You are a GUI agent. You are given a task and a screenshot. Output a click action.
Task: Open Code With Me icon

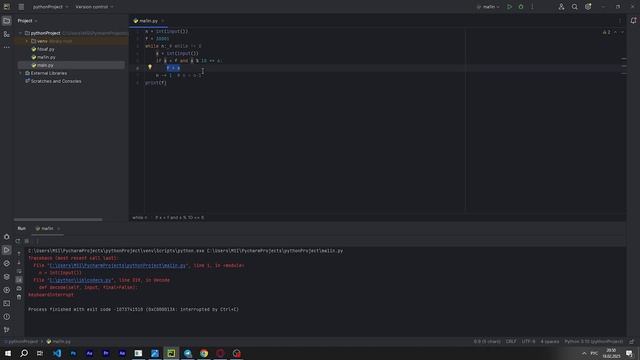click(x=561, y=7)
